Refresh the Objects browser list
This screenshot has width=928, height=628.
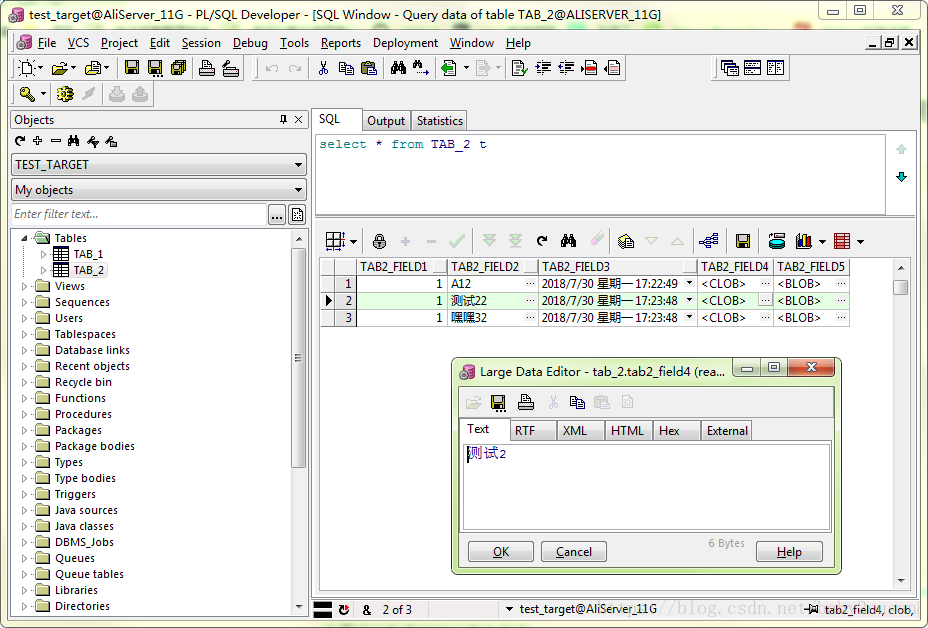coord(20,142)
